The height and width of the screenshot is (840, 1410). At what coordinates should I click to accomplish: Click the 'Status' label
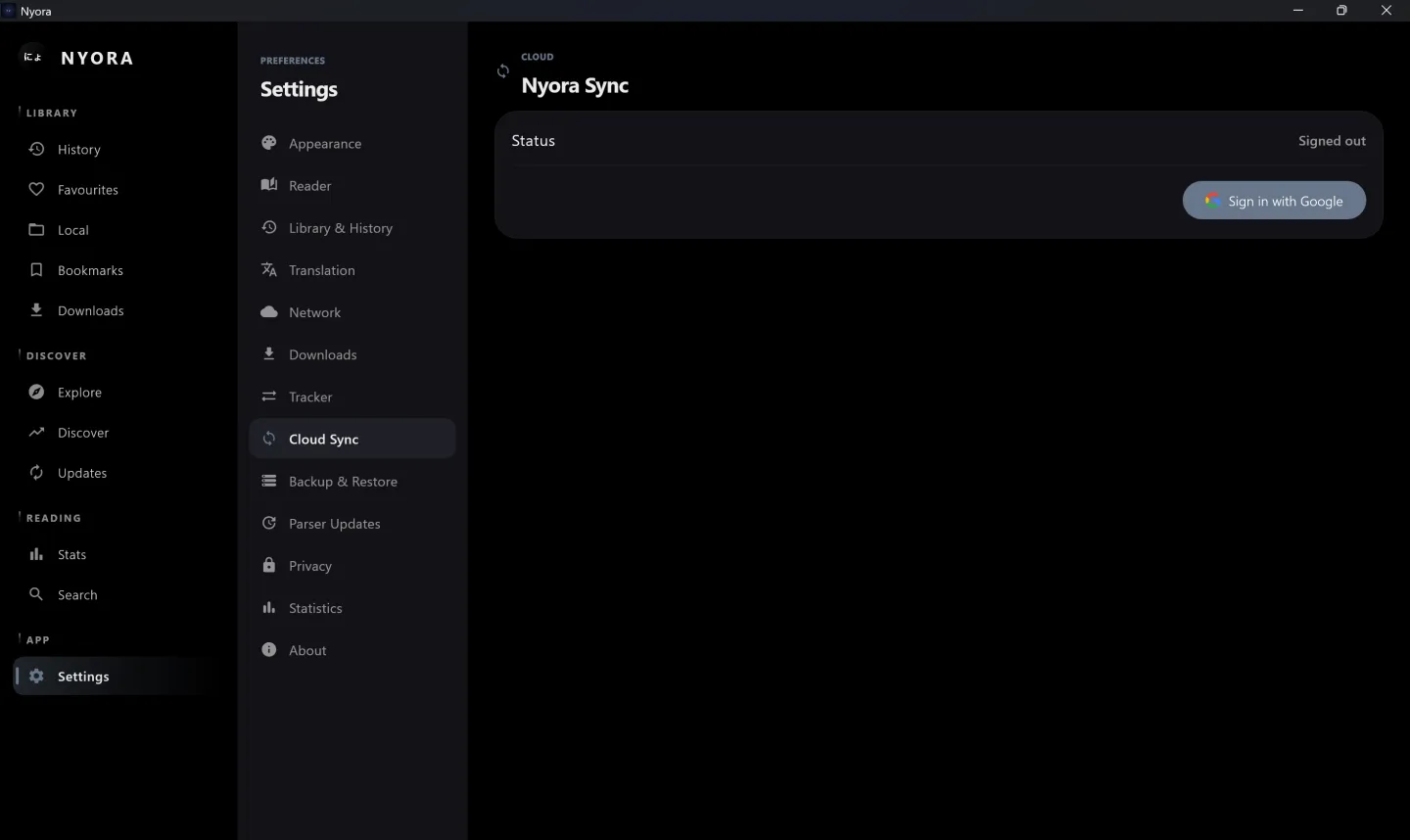tap(533, 141)
